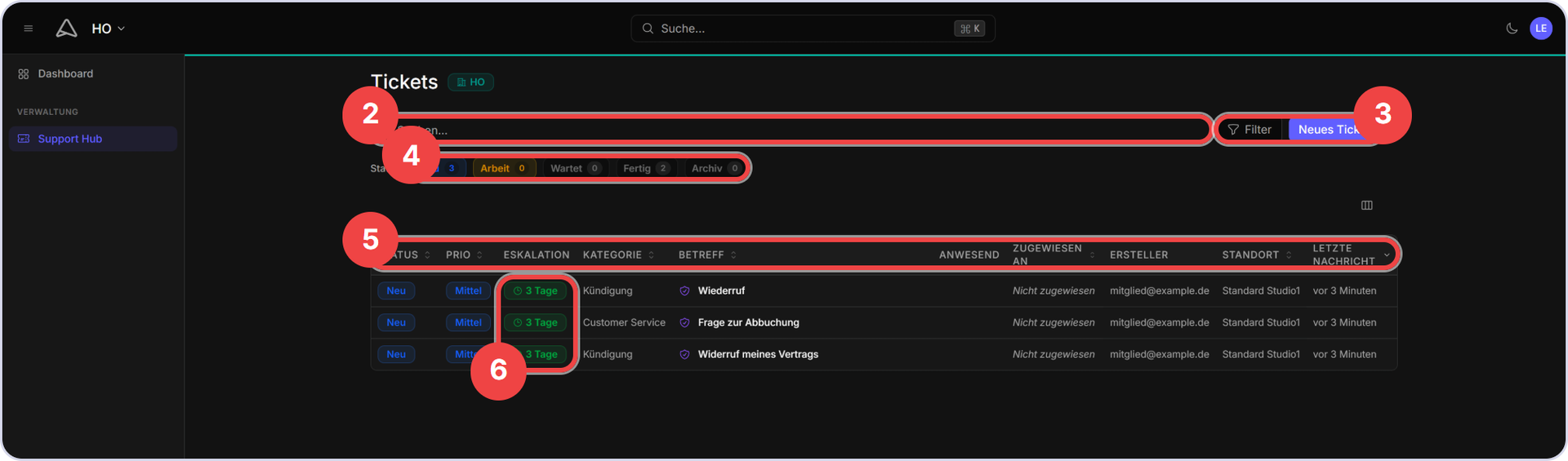Click Mittel priority in Frage zur Abbuchung row
Screen dimensions: 1568x461
pos(468,323)
